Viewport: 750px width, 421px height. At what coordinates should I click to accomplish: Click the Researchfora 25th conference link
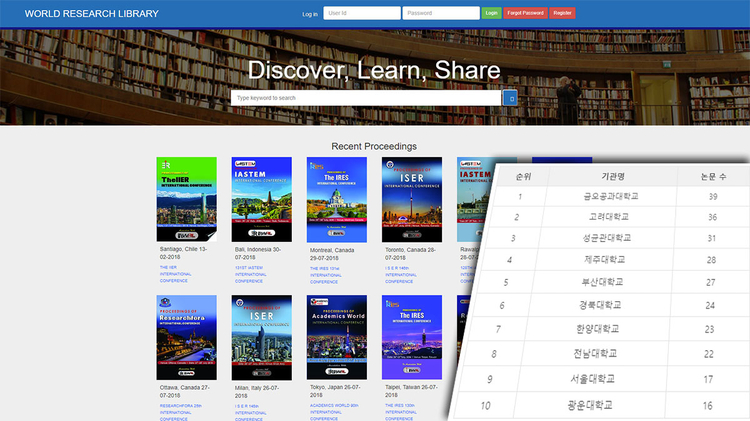[180, 412]
